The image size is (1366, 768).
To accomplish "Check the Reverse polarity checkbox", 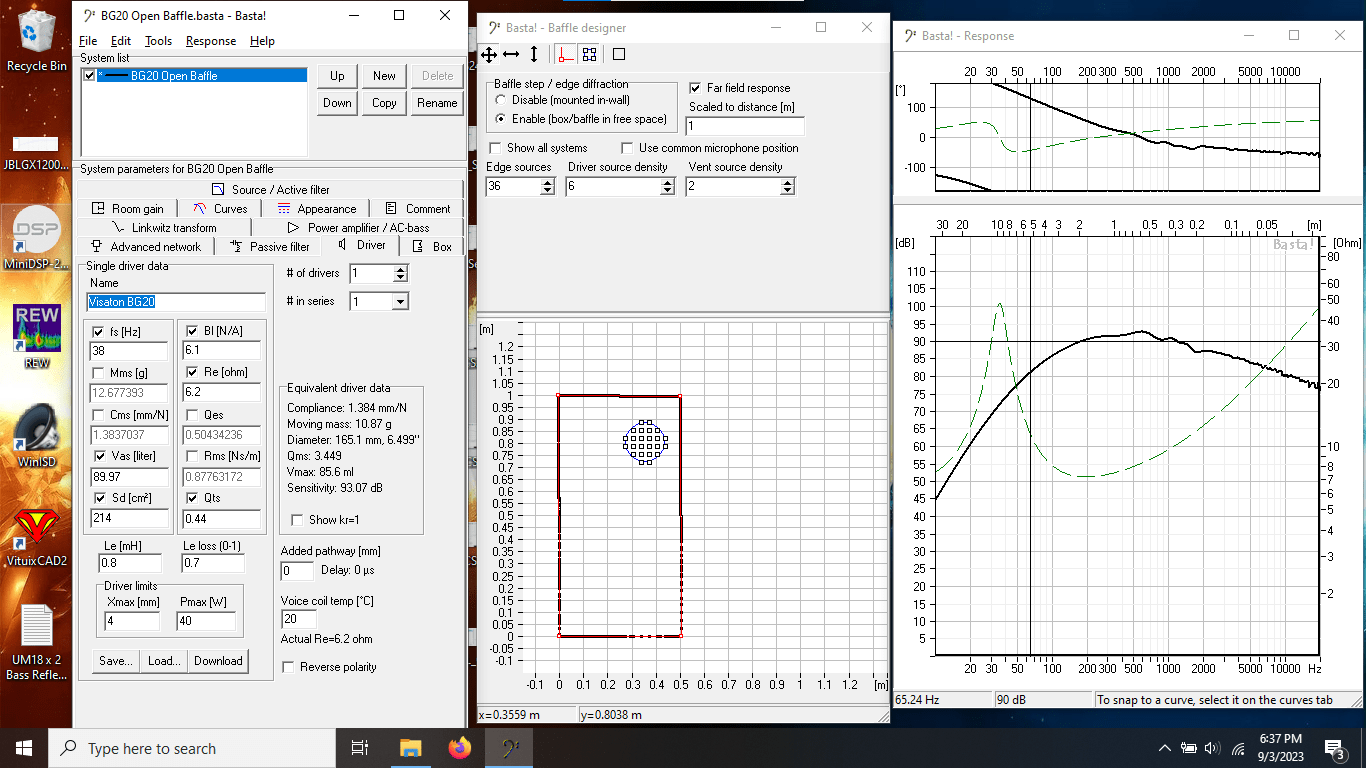I will coord(288,667).
